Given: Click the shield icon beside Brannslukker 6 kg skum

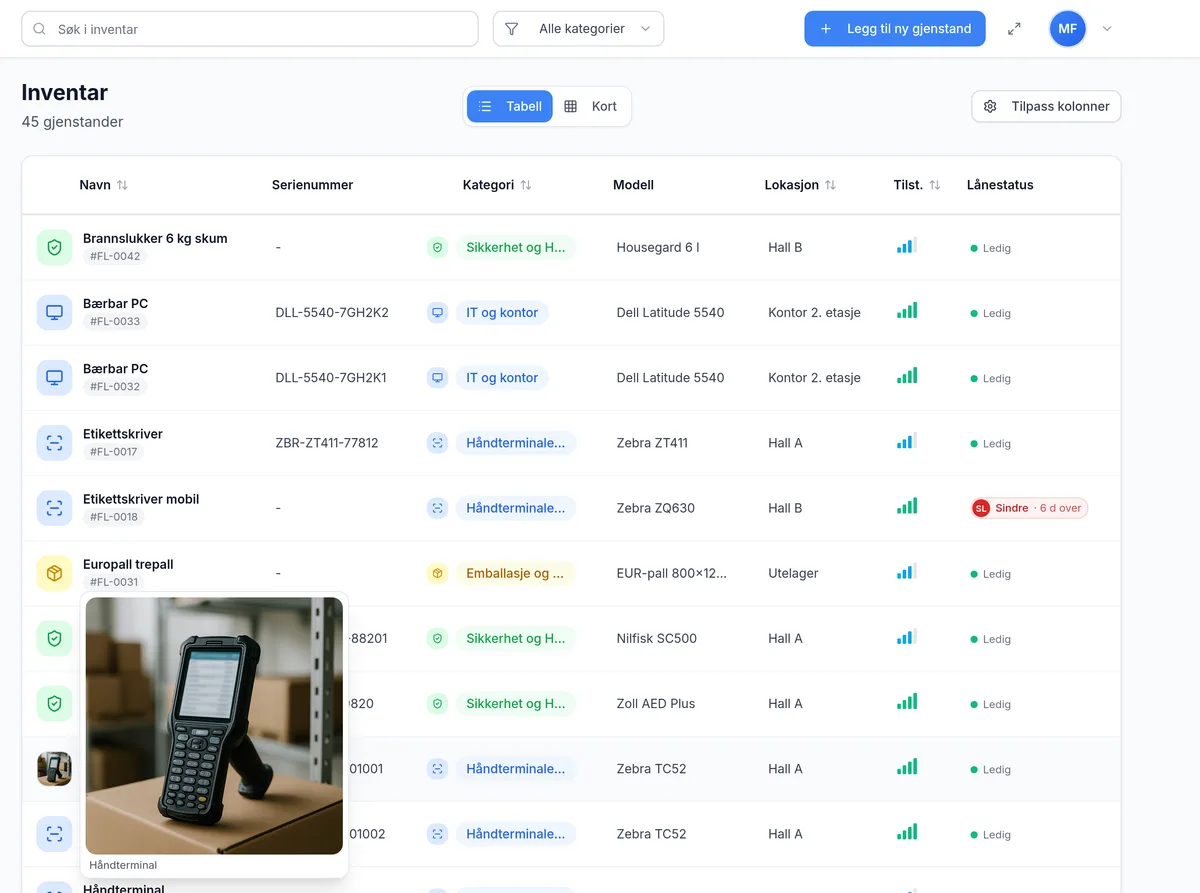Looking at the screenshot, I should coord(54,247).
